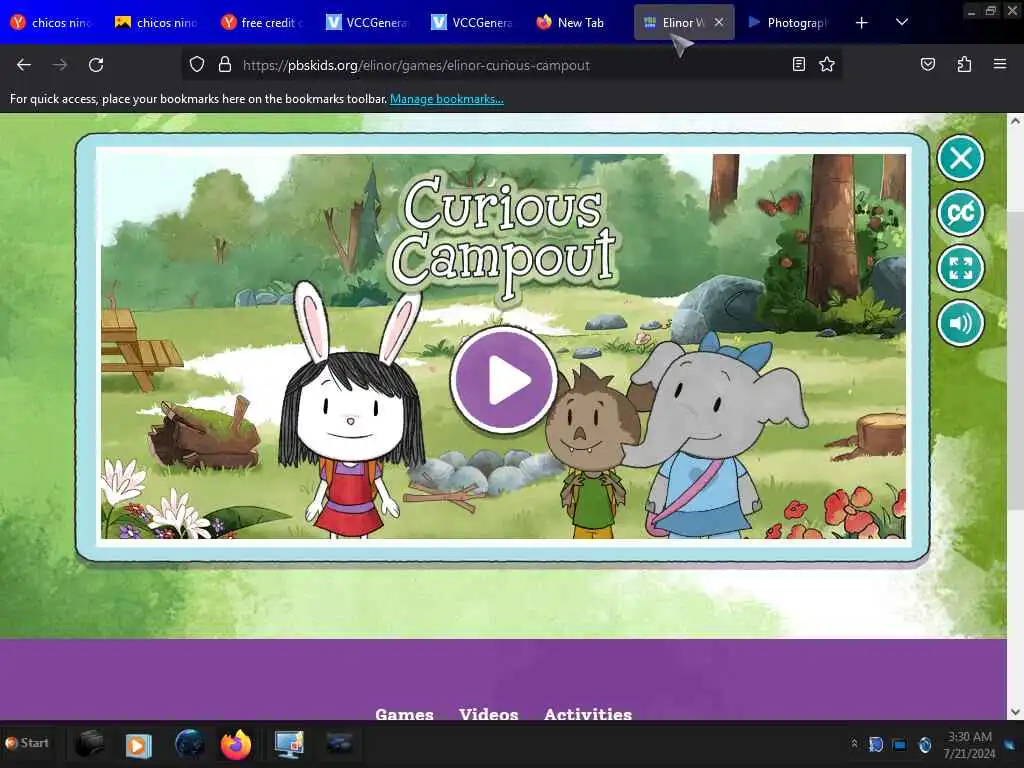
Task: Open the blue circular system tray icon
Action: (925, 744)
